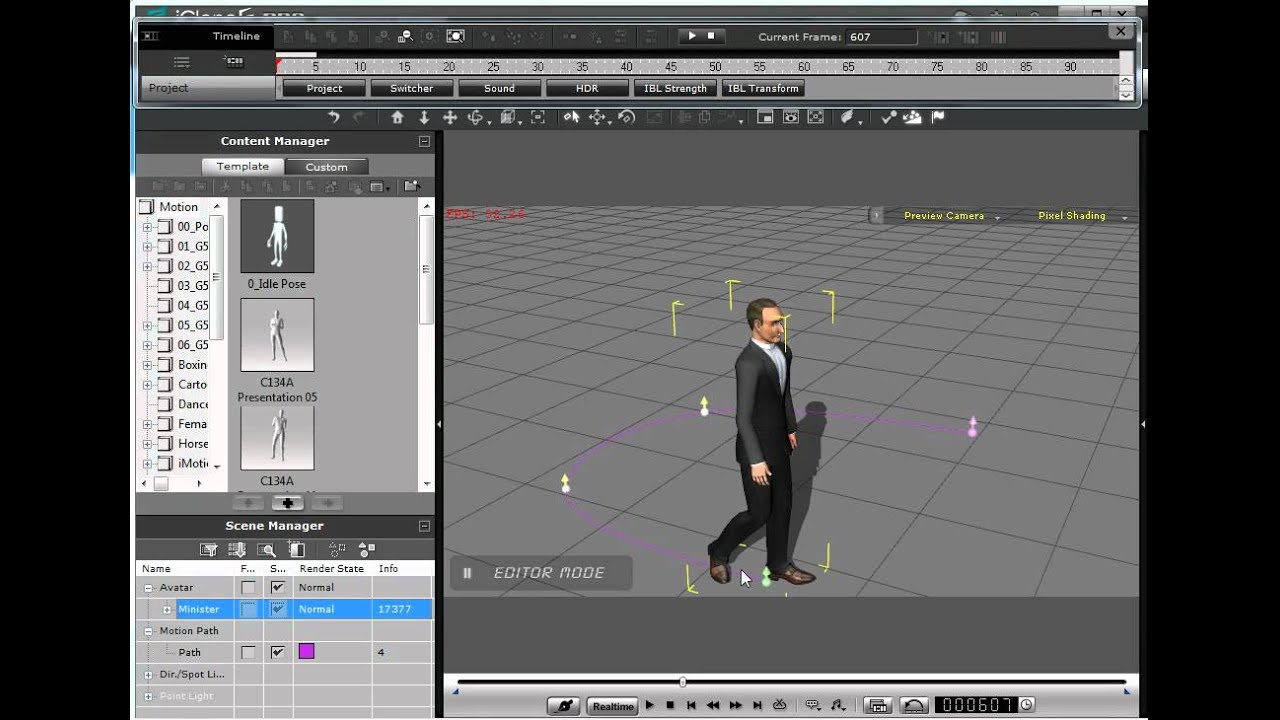Play the timeline with the top play button
The image size is (1280, 720).
(x=691, y=36)
